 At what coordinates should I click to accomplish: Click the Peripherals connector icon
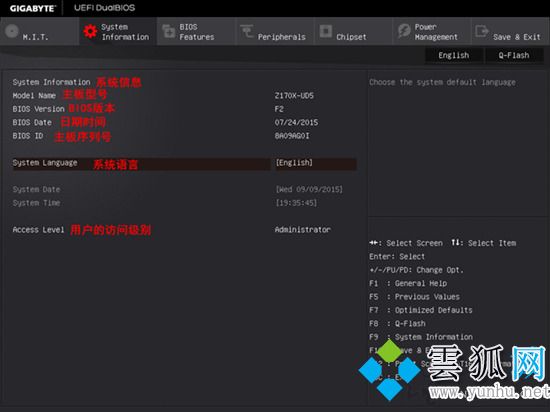click(x=247, y=31)
